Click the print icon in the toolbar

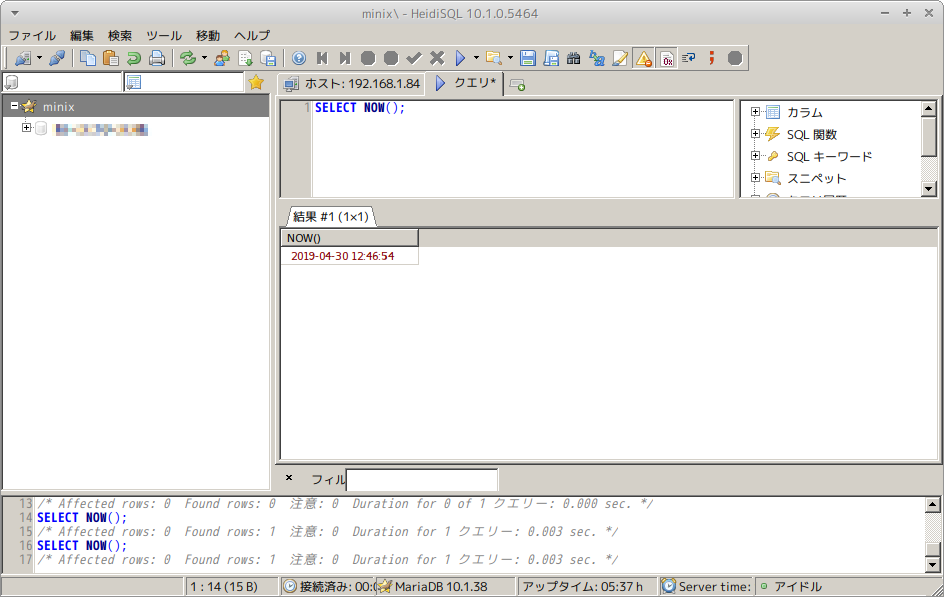(157, 58)
